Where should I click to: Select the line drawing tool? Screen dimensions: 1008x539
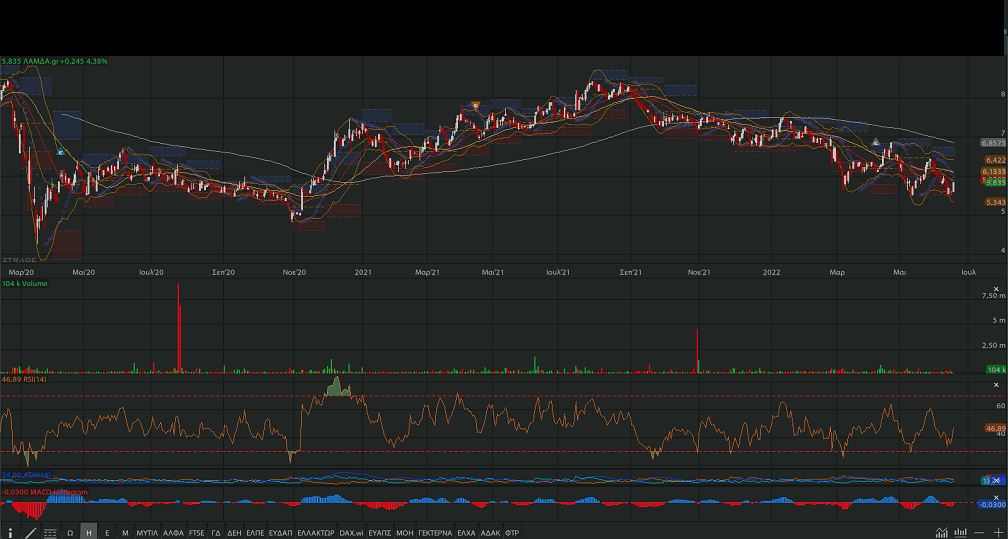click(x=31, y=532)
